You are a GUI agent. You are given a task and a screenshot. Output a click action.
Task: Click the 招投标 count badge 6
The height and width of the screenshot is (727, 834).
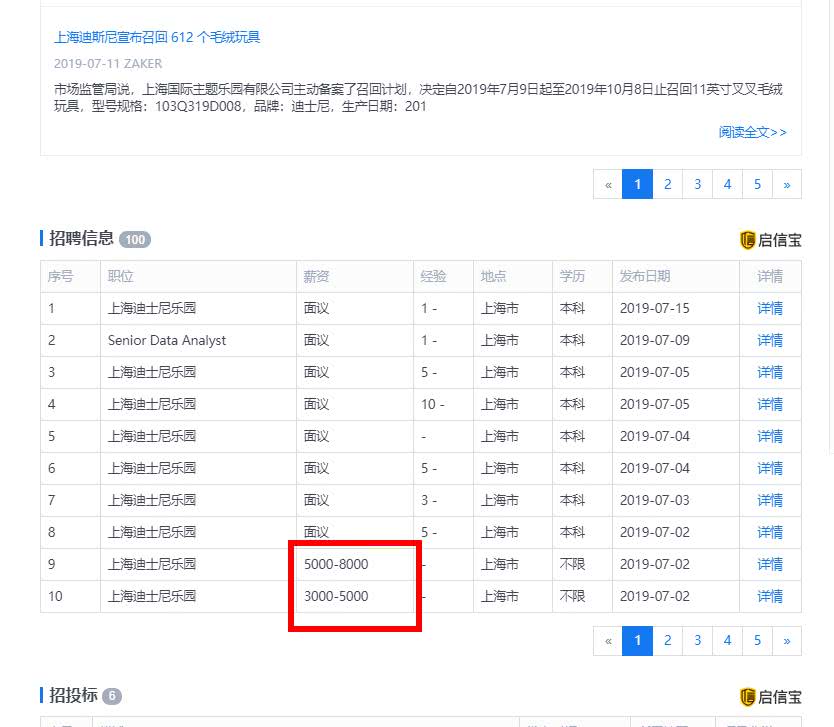pos(112,696)
